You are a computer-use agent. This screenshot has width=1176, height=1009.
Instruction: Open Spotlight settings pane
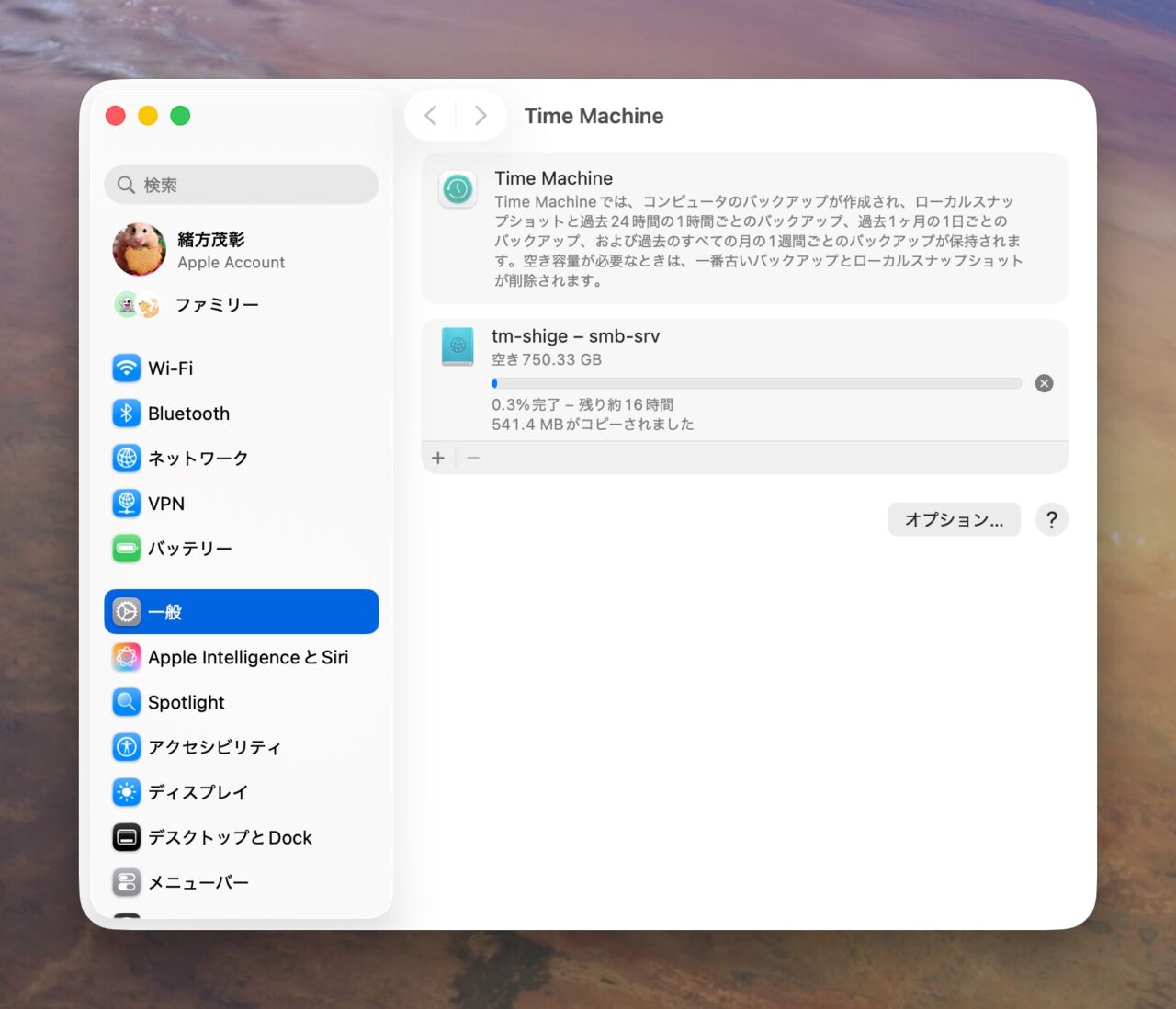click(x=242, y=702)
